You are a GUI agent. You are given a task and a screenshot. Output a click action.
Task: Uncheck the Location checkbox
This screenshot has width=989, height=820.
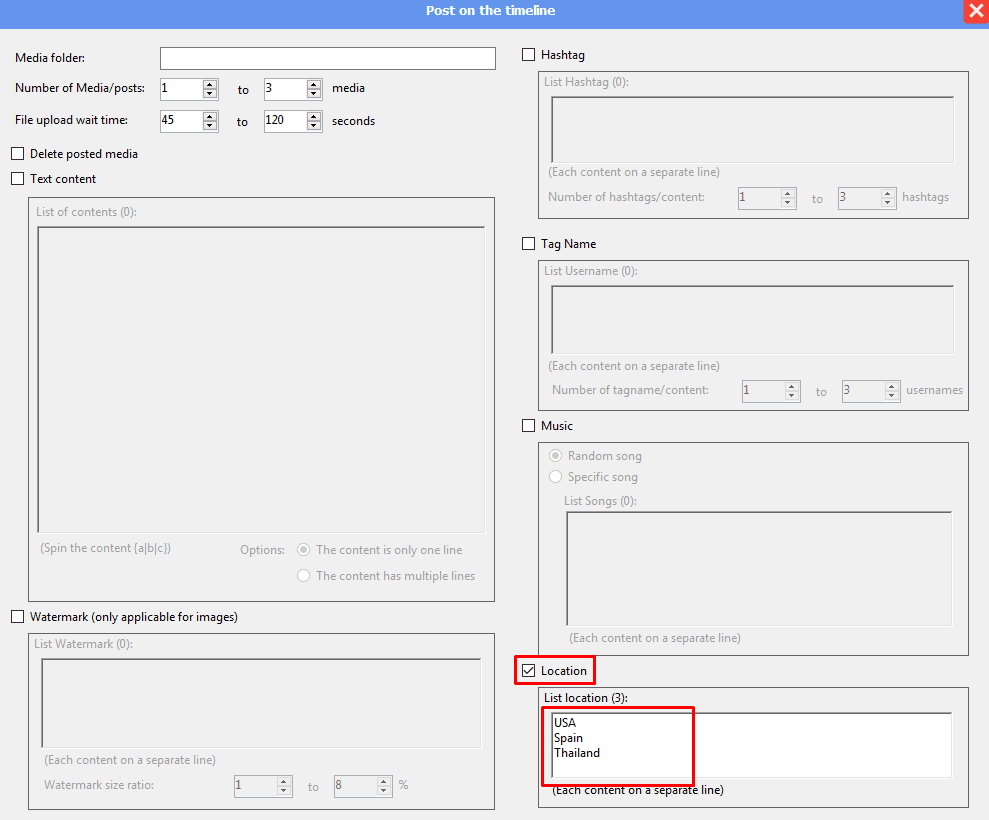(529, 670)
